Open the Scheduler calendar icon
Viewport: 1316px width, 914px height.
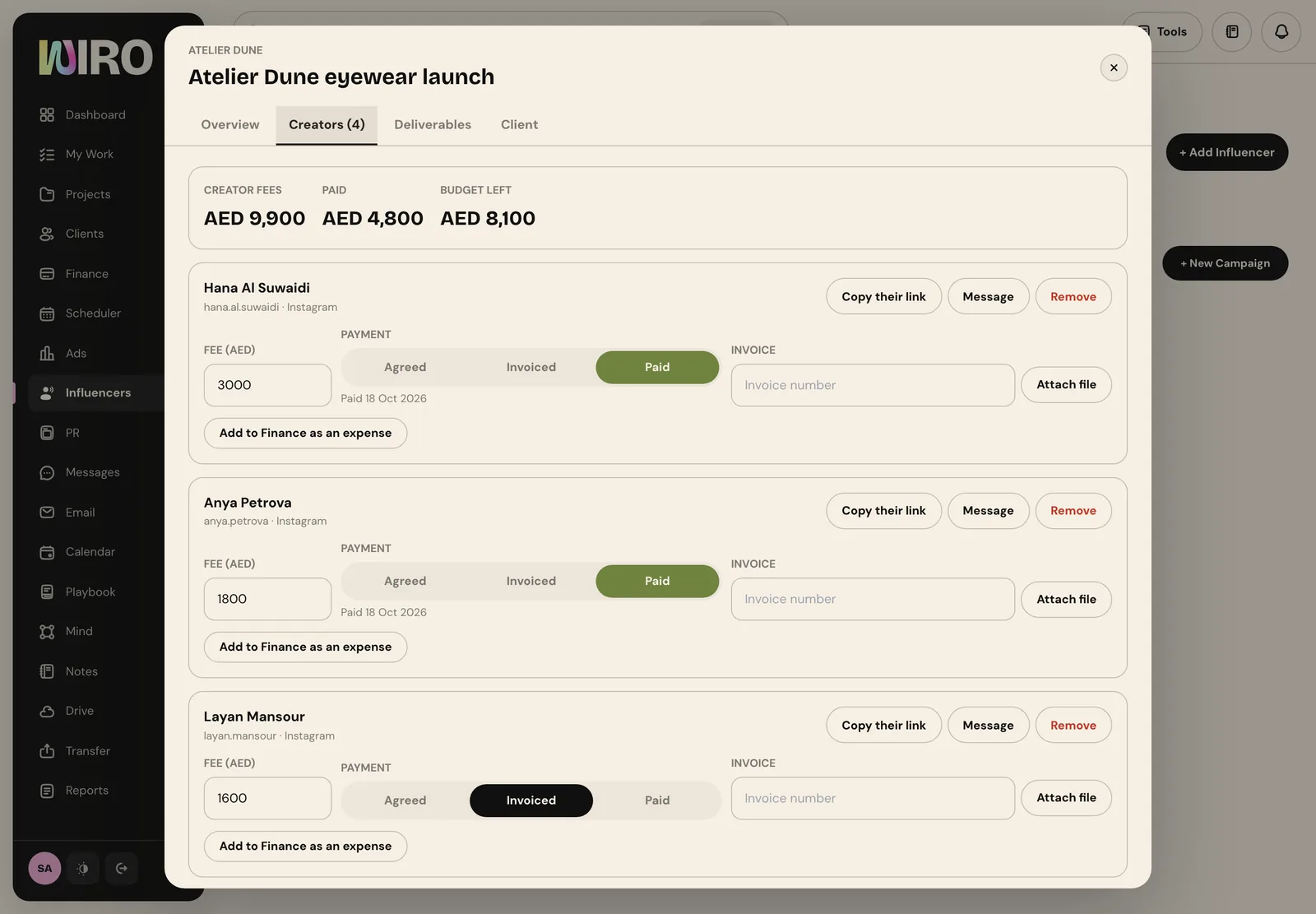coord(47,313)
